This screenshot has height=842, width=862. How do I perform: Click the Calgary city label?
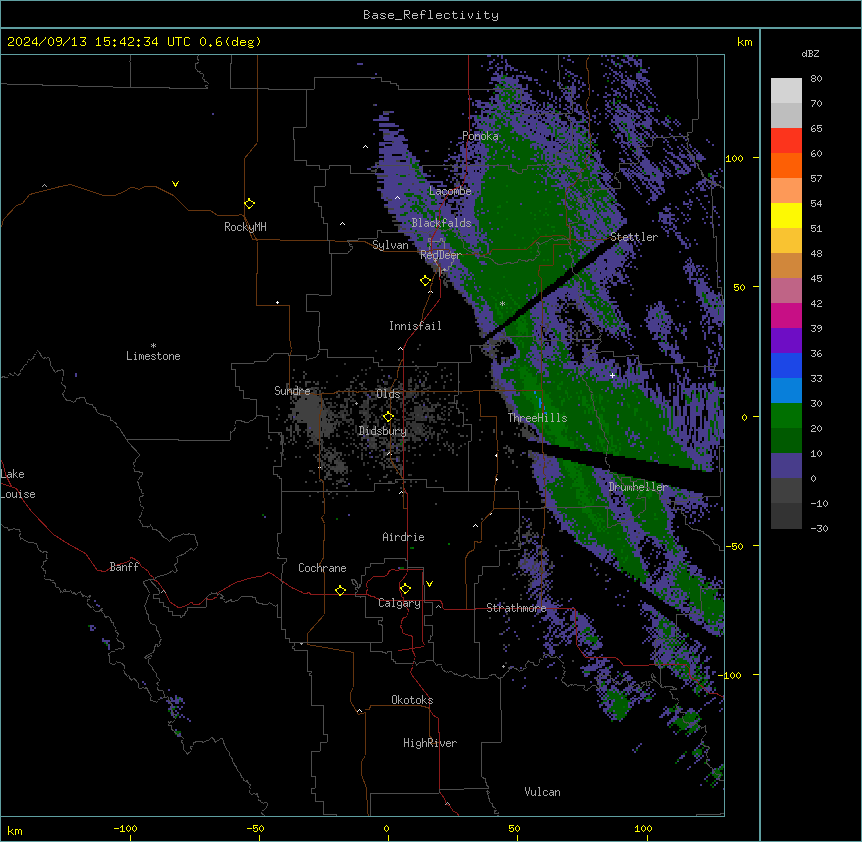(x=399, y=603)
